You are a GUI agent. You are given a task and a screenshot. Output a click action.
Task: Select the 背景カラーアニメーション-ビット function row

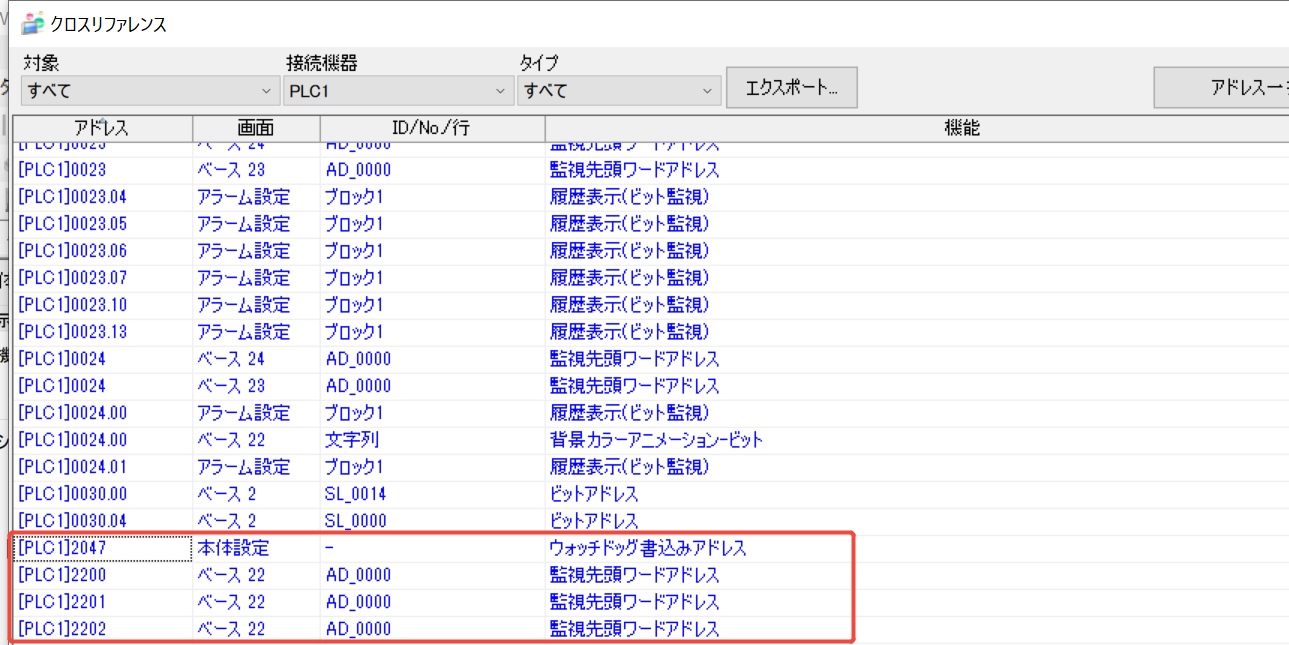656,440
